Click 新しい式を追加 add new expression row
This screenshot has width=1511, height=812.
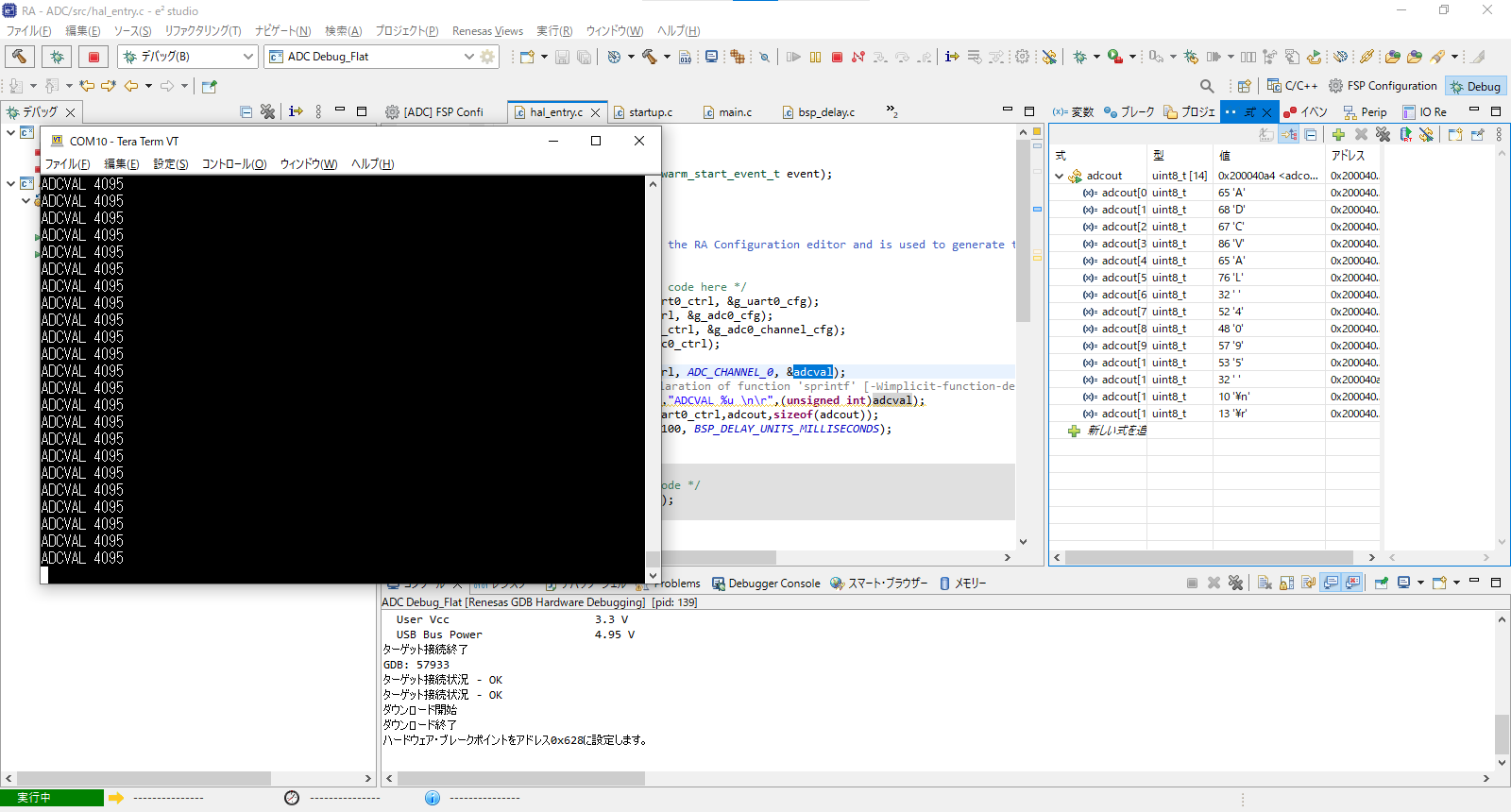[x=1109, y=431]
